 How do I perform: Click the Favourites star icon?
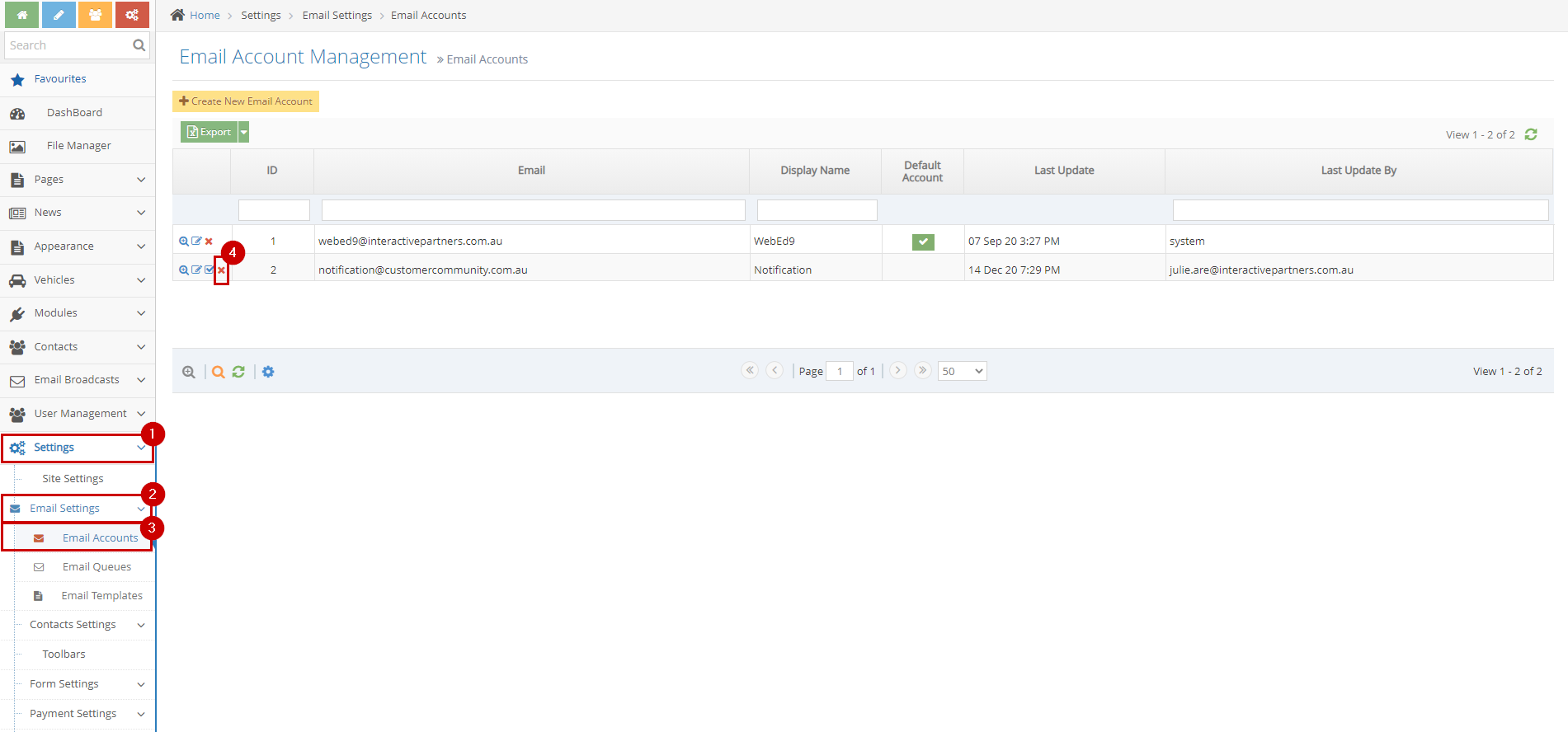click(17, 80)
